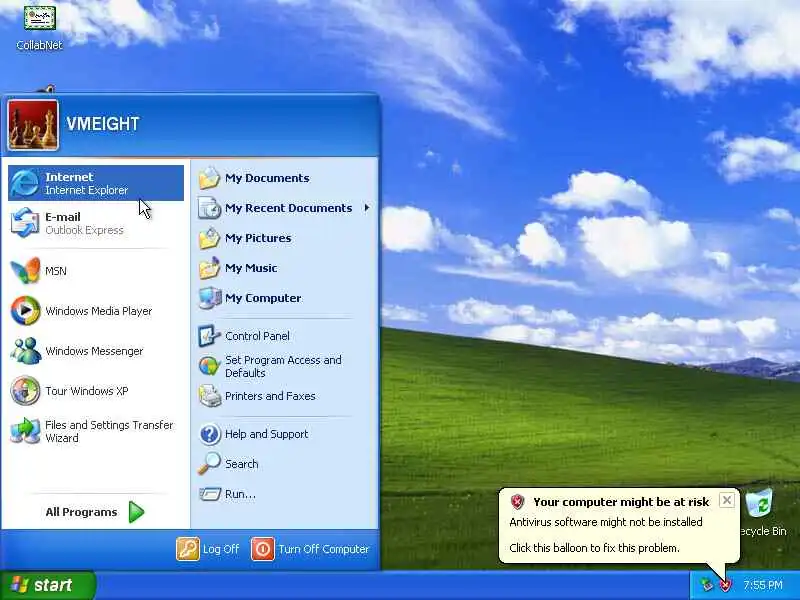
Task: Click the Log Off button
Action: click(208, 549)
